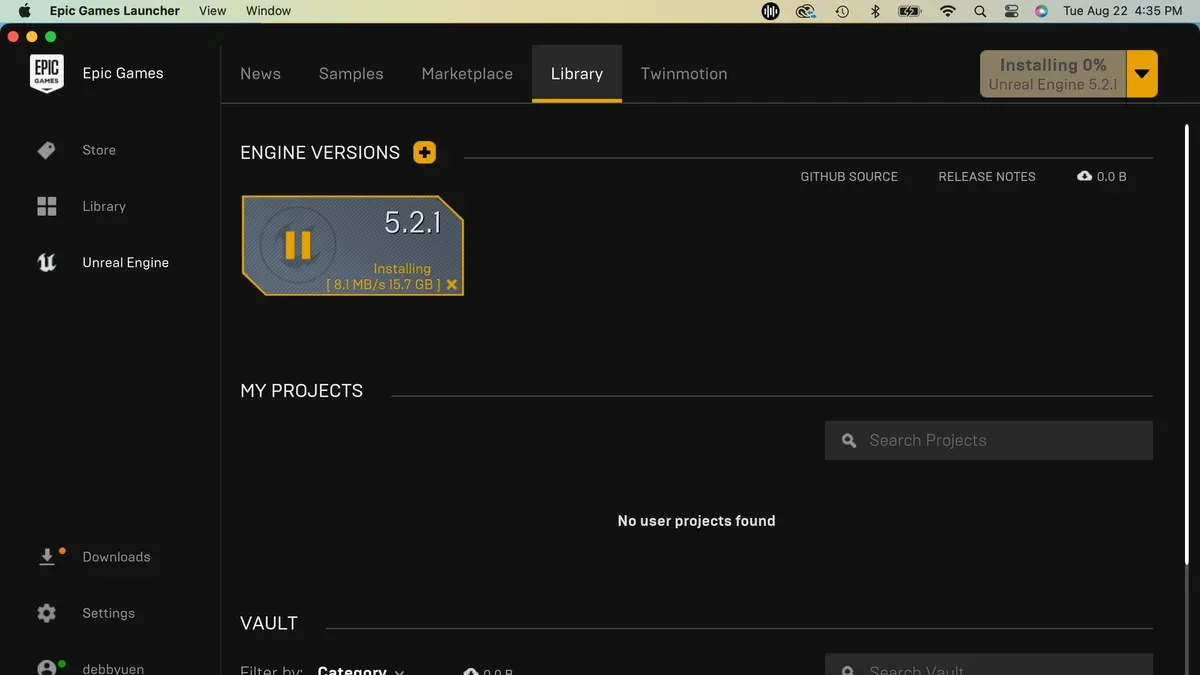Click the Search Projects field
Image resolution: width=1200 pixels, height=675 pixels.
(x=989, y=440)
